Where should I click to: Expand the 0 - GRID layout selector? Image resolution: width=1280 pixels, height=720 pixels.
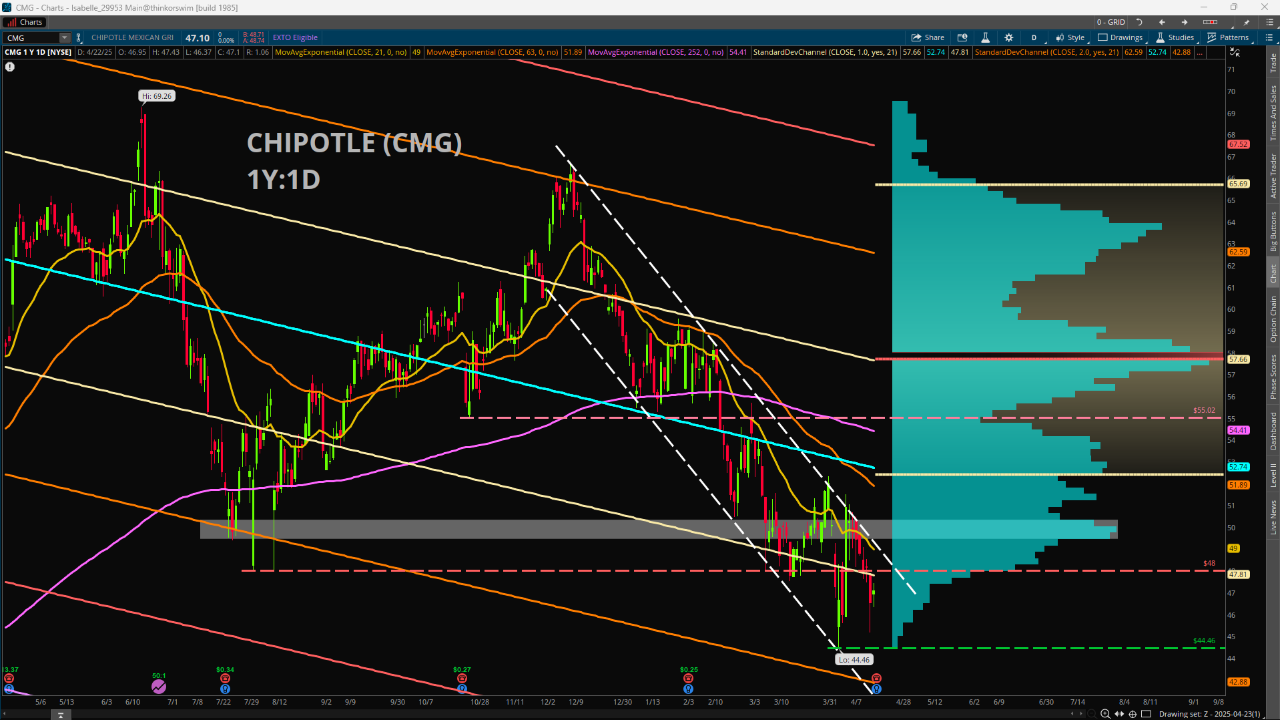(1113, 22)
